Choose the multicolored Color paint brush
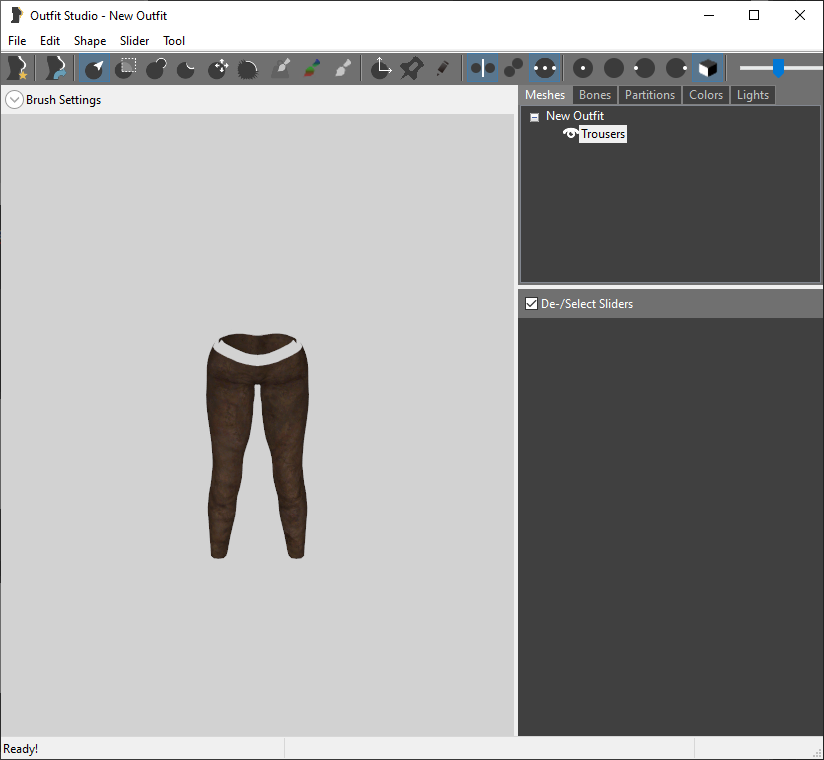 (x=312, y=68)
